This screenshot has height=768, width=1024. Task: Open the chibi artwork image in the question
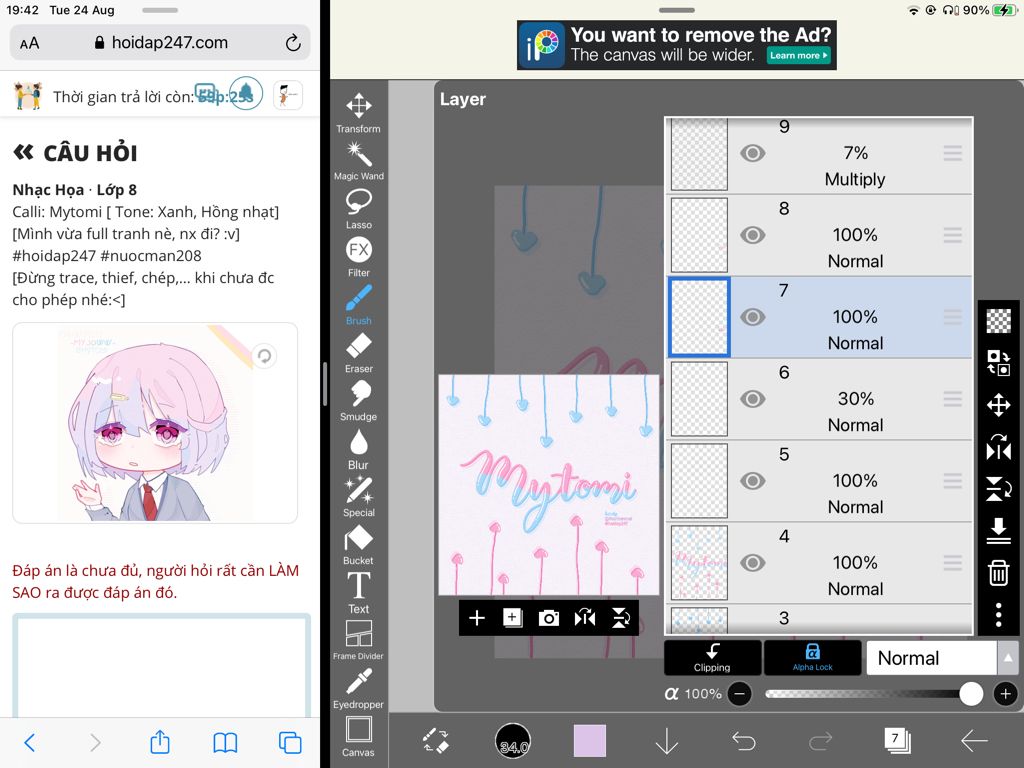pyautogui.click(x=155, y=423)
